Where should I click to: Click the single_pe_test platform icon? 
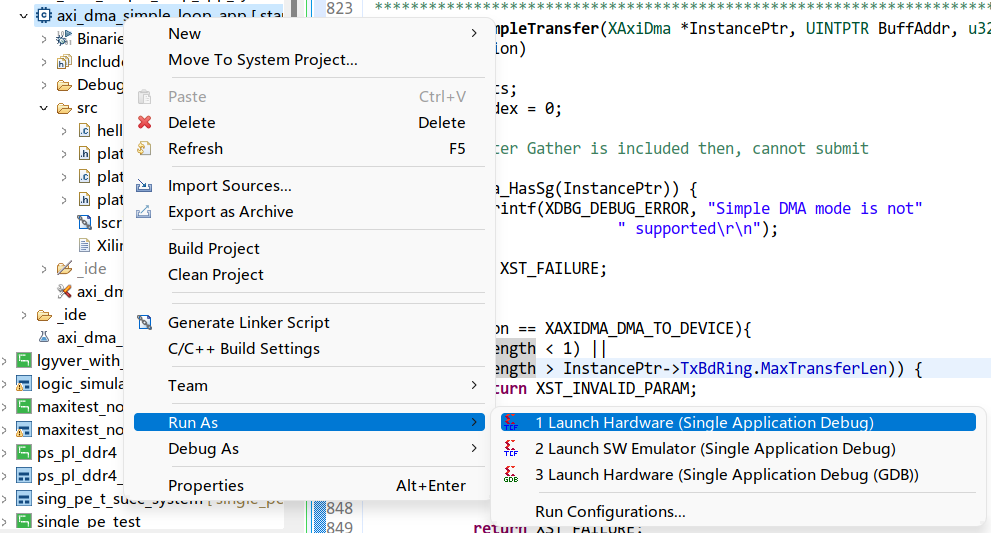click(x=23, y=522)
